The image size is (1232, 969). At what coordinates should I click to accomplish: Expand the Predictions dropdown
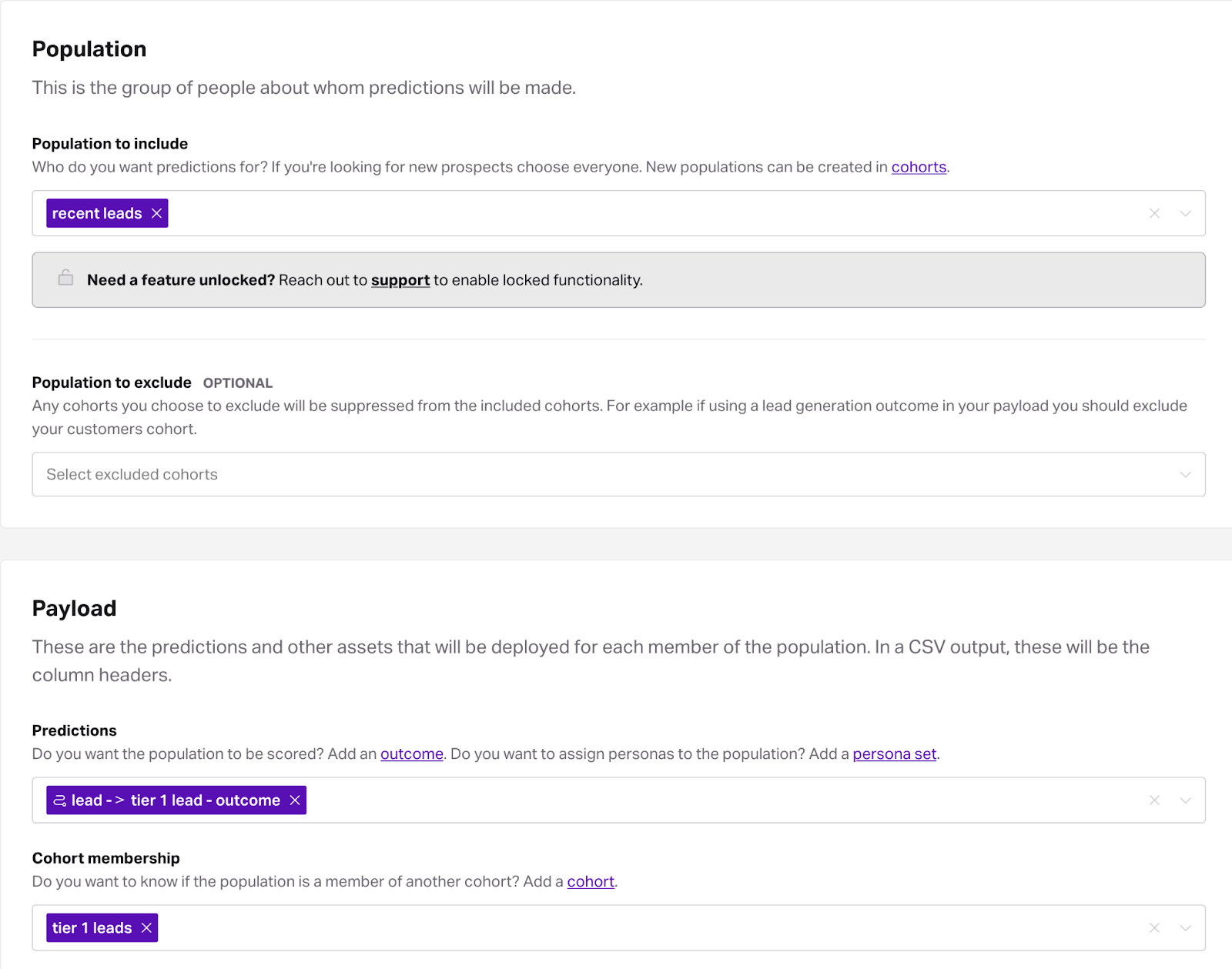[x=1185, y=800]
